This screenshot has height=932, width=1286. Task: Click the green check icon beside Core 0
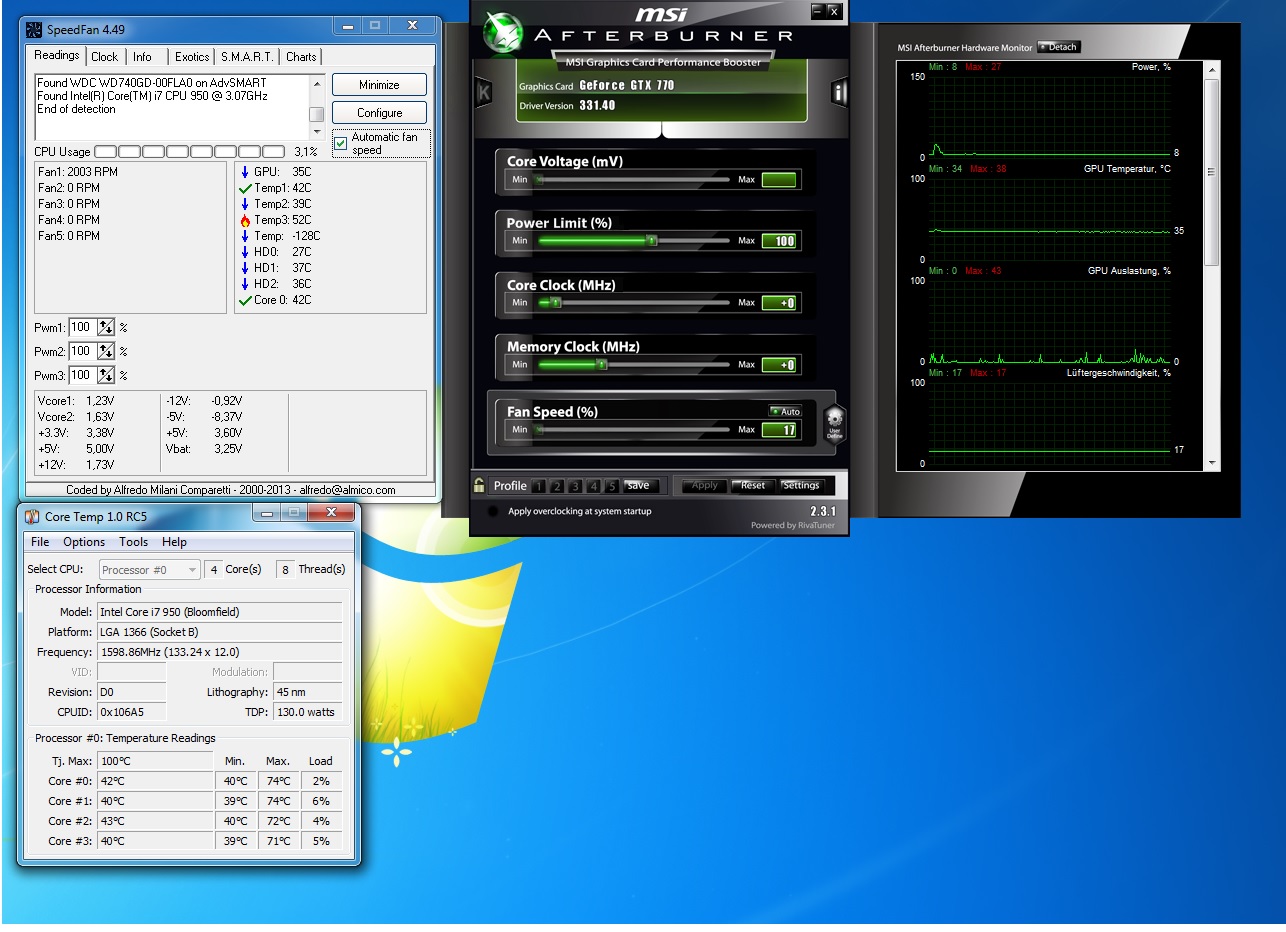245,300
